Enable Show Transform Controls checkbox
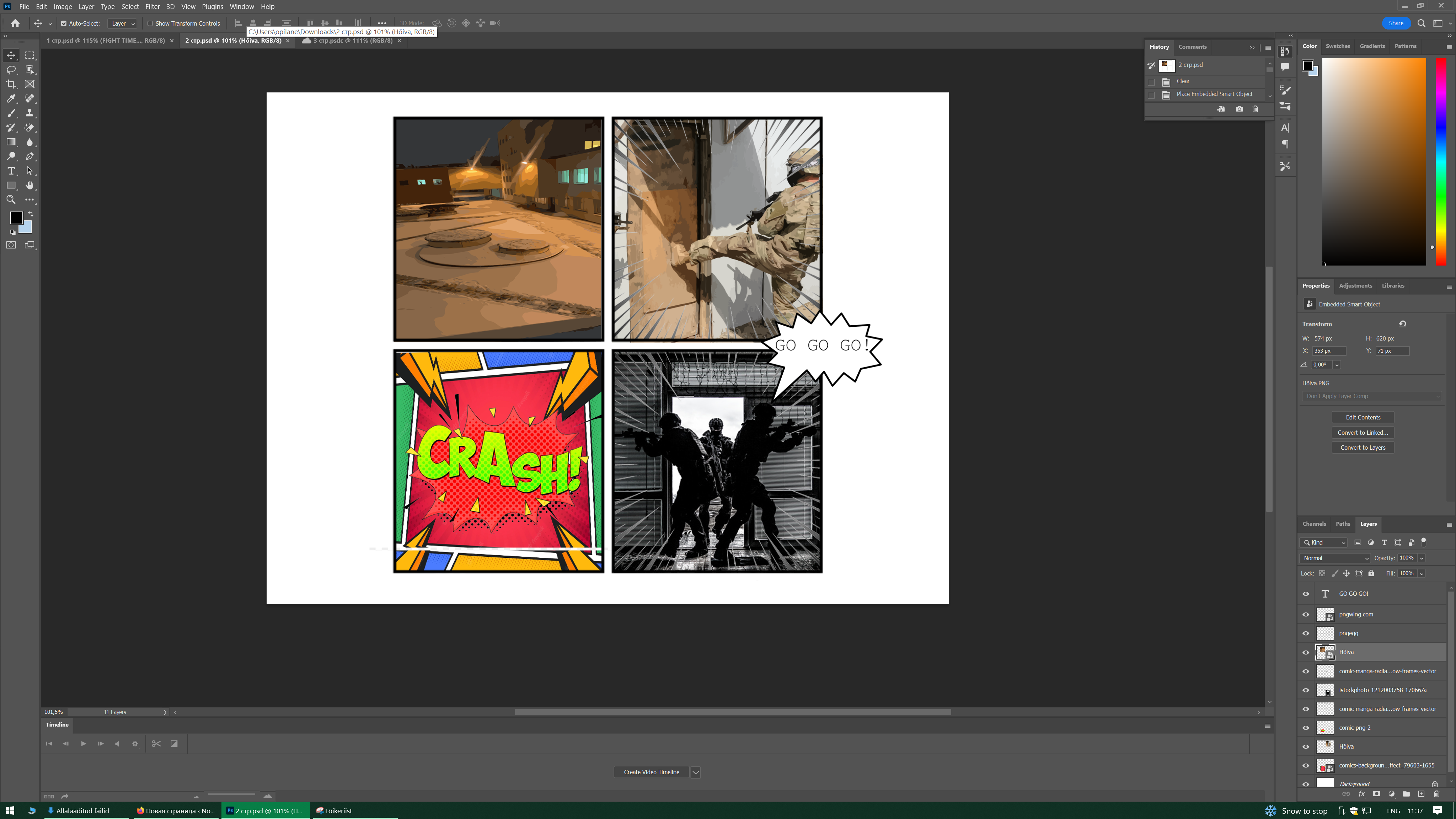Viewport: 1456px width, 819px height. coord(150,24)
